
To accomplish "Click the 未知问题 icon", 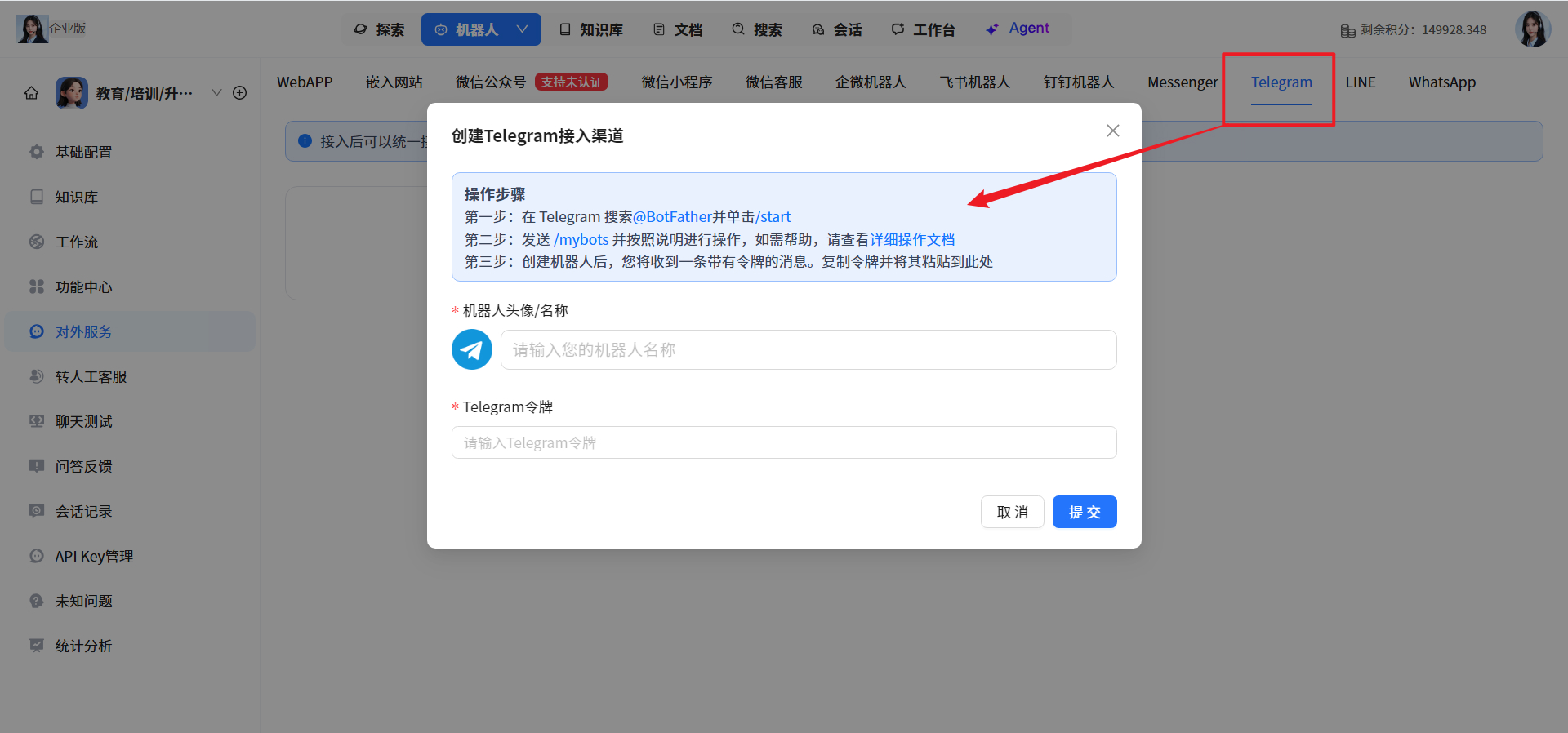I will pyautogui.click(x=36, y=601).
